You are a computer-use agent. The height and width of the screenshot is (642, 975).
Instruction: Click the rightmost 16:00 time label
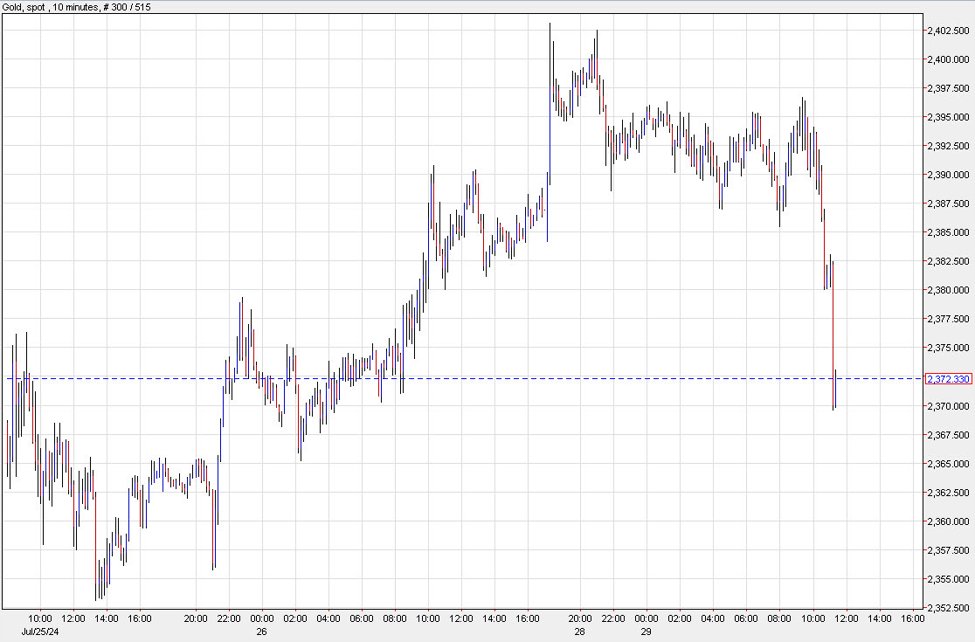(x=912, y=620)
